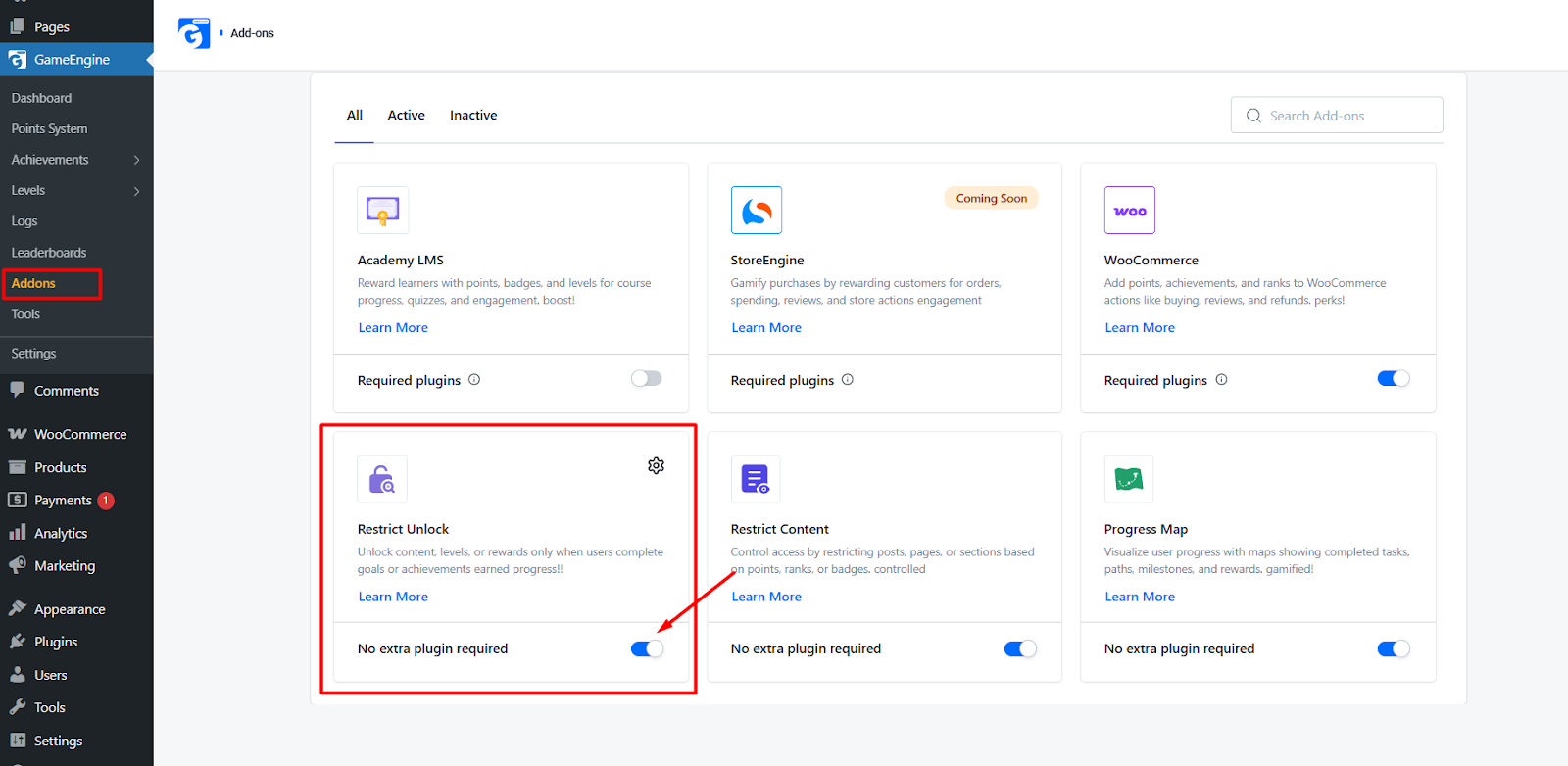Click the Restrict Unlock title text
The width and height of the screenshot is (1568, 766).
point(403,529)
